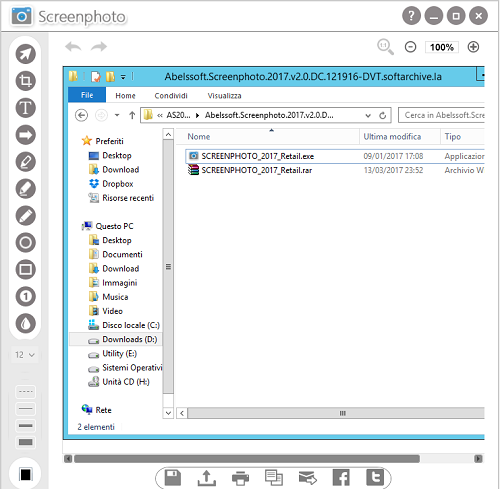
Task: Select the numbered step marker tool
Action: (26, 296)
